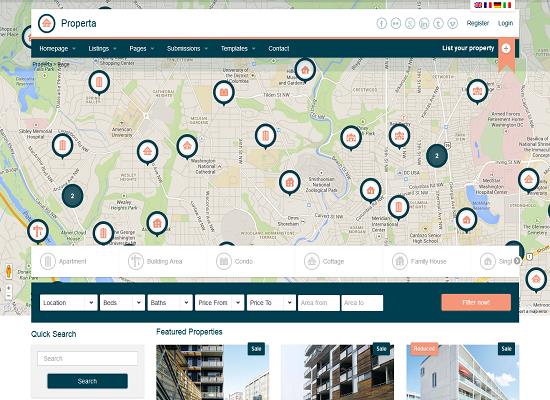550x400 pixels.
Task: Click the crane building-area map marker
Action: click(38, 231)
